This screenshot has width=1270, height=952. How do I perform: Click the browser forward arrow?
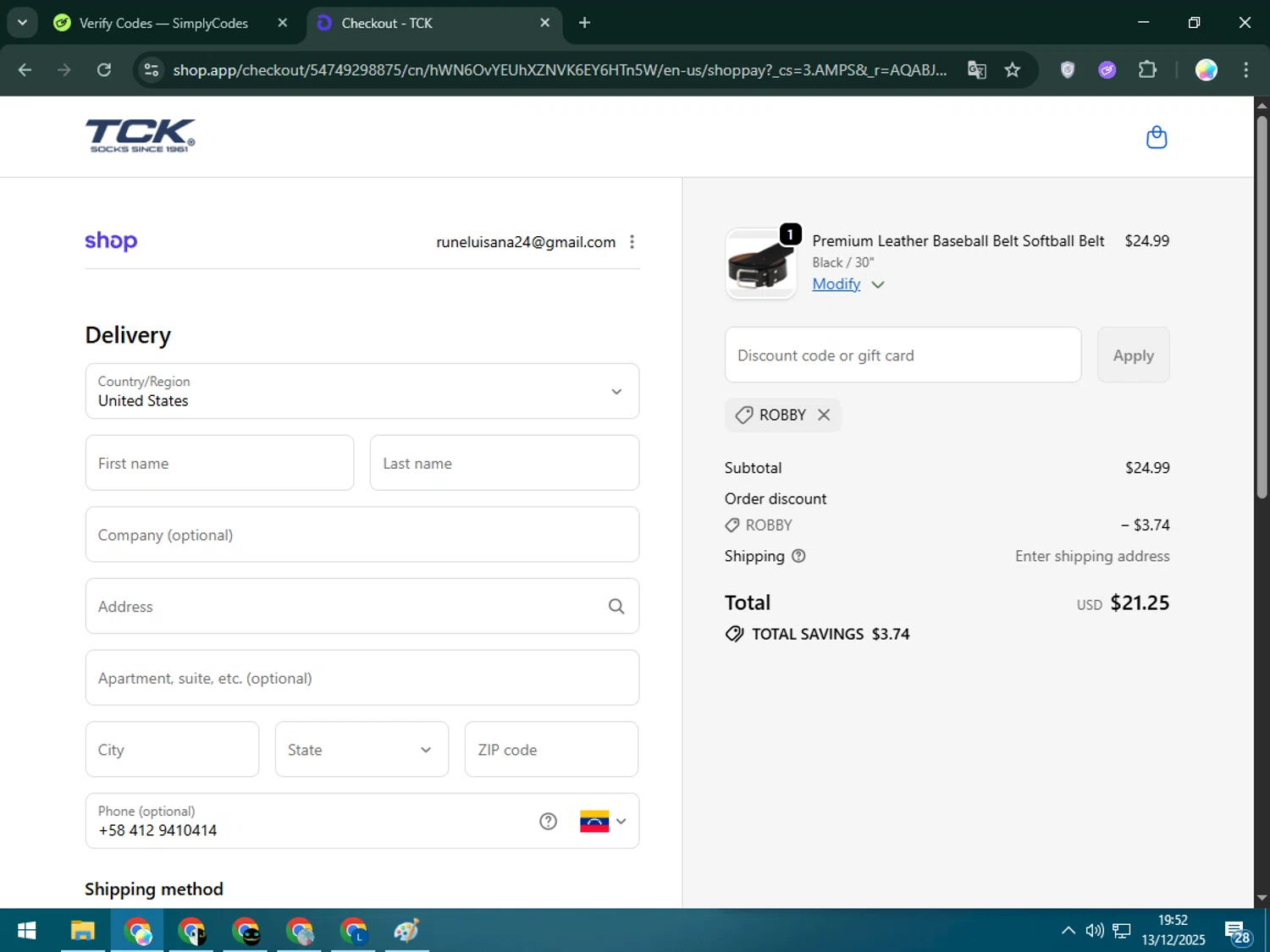pos(64,69)
